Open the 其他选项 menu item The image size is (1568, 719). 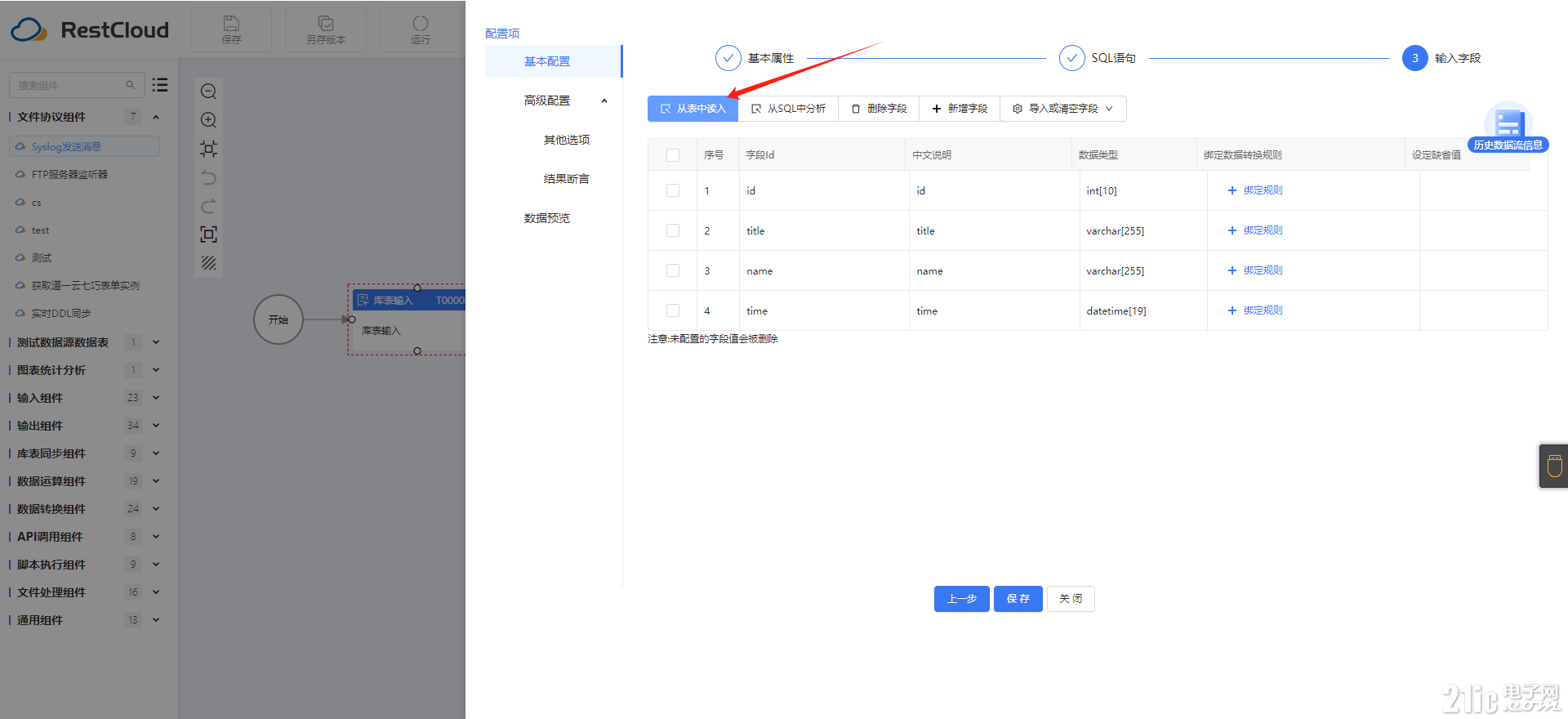tap(567, 140)
